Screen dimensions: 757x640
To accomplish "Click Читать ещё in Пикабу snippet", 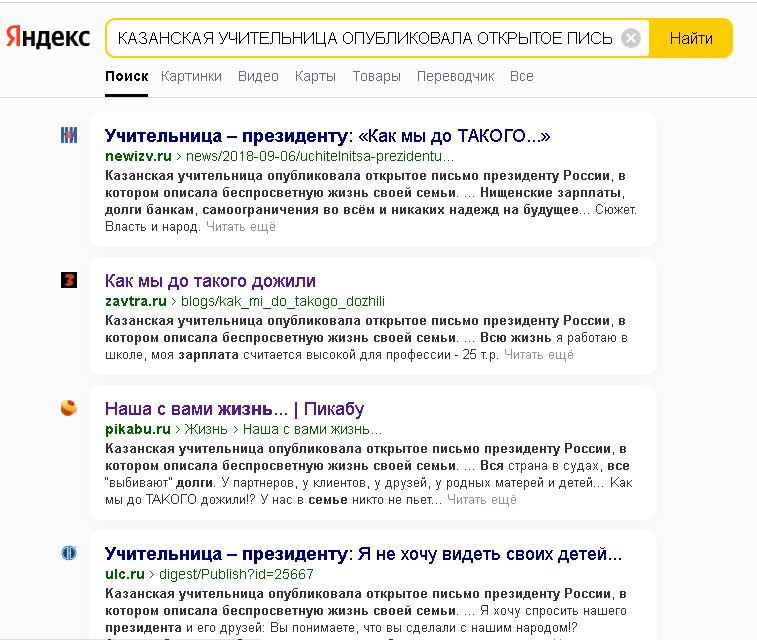I will [482, 500].
